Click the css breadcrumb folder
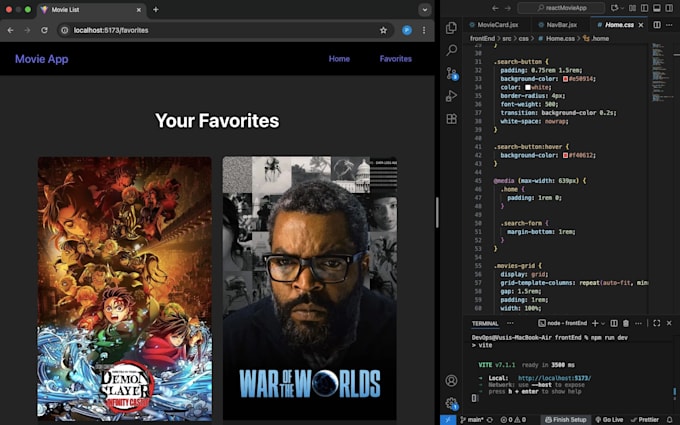The height and width of the screenshot is (425, 680). [x=523, y=39]
